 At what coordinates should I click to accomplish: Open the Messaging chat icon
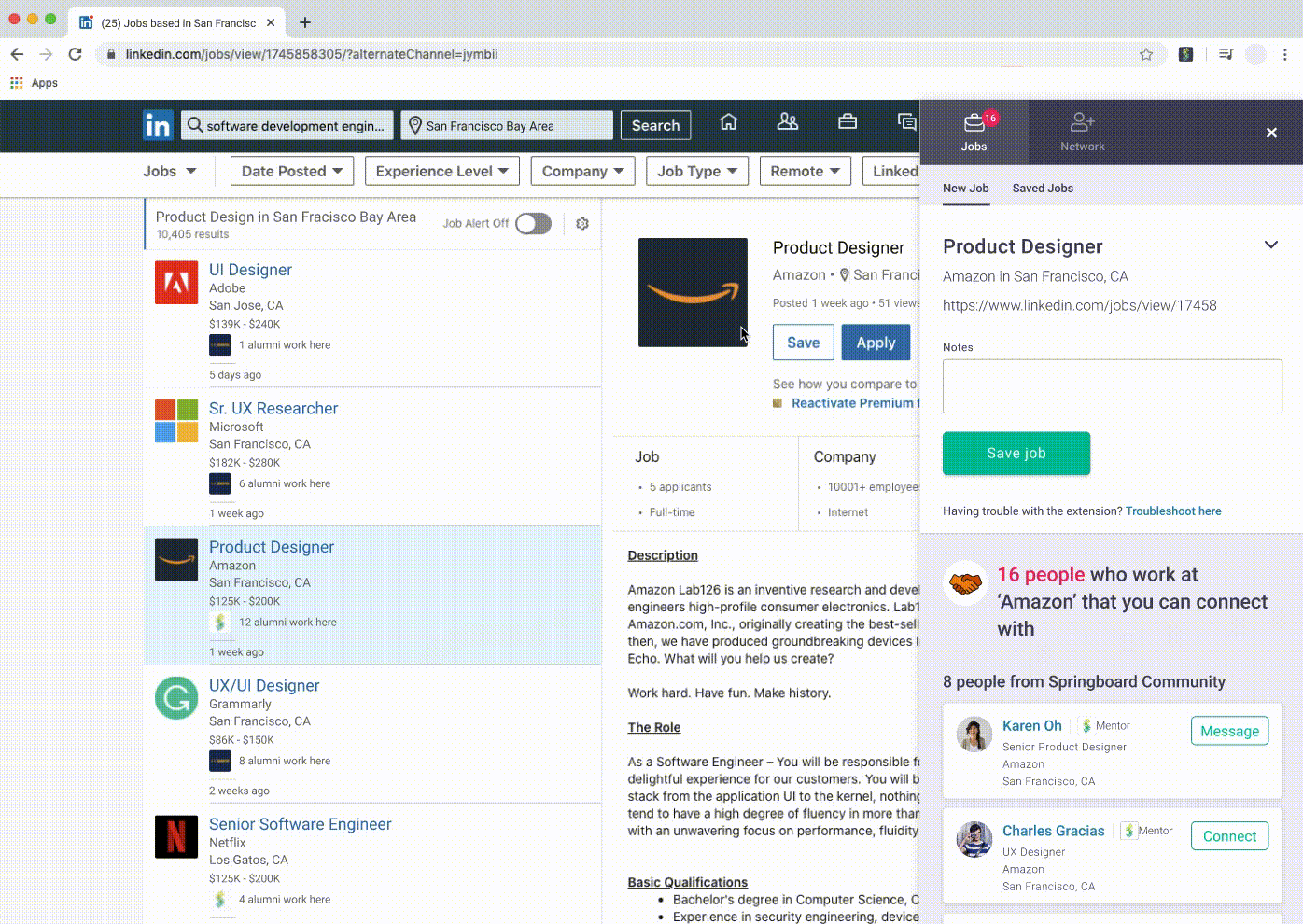click(906, 122)
